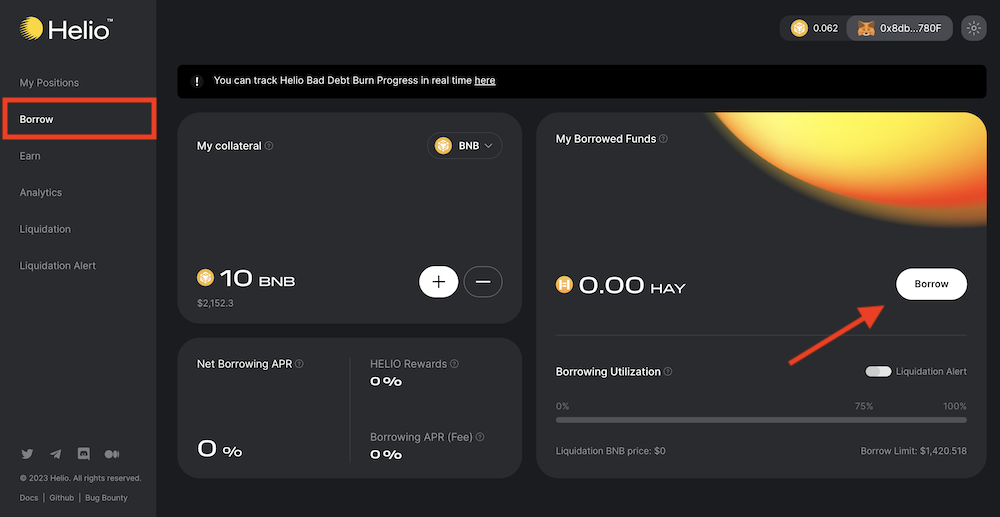Open the Analytics sidebar item
The width and height of the screenshot is (1000, 517).
[x=41, y=193]
